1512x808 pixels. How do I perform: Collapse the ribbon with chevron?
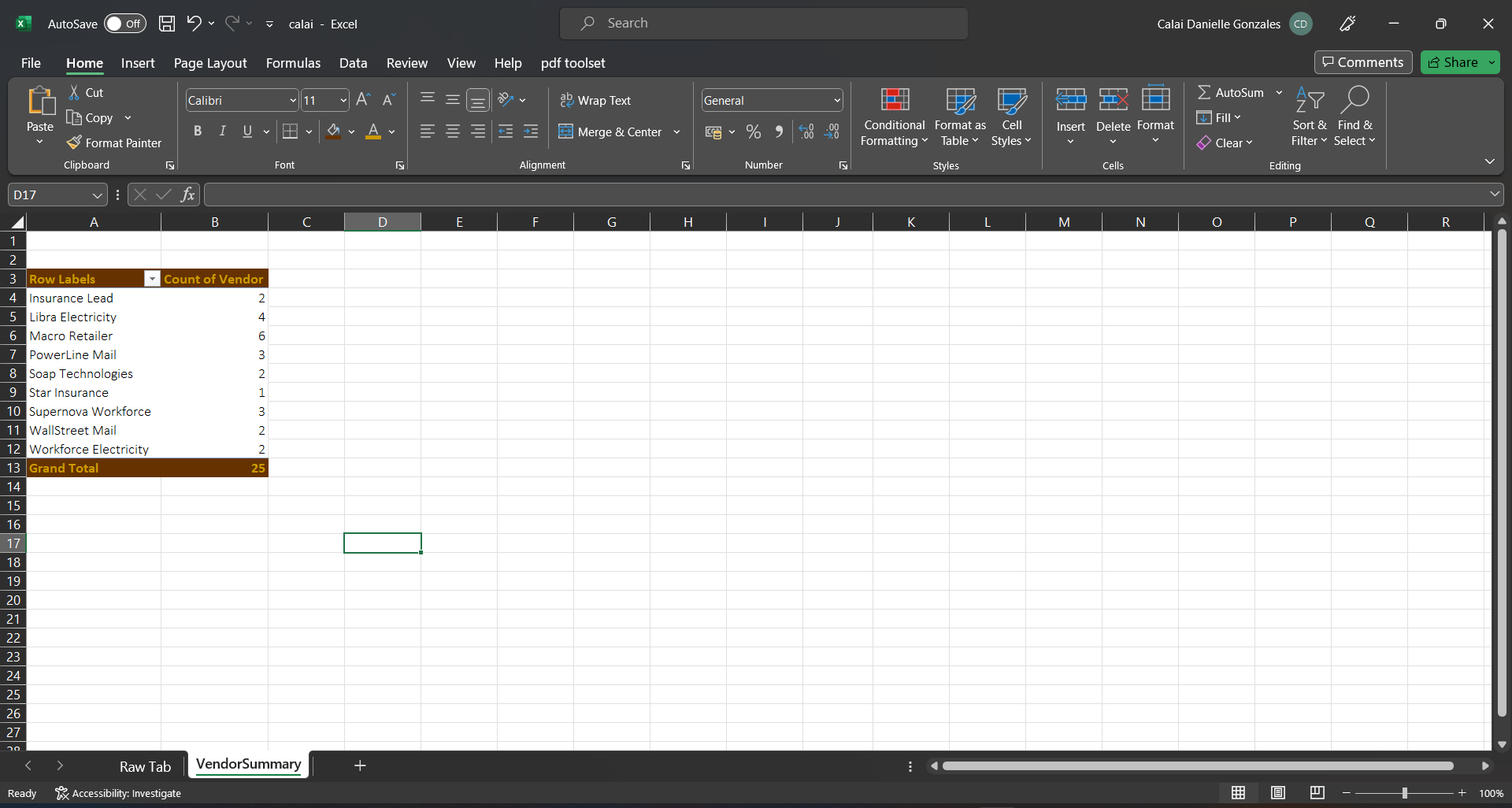point(1489,161)
